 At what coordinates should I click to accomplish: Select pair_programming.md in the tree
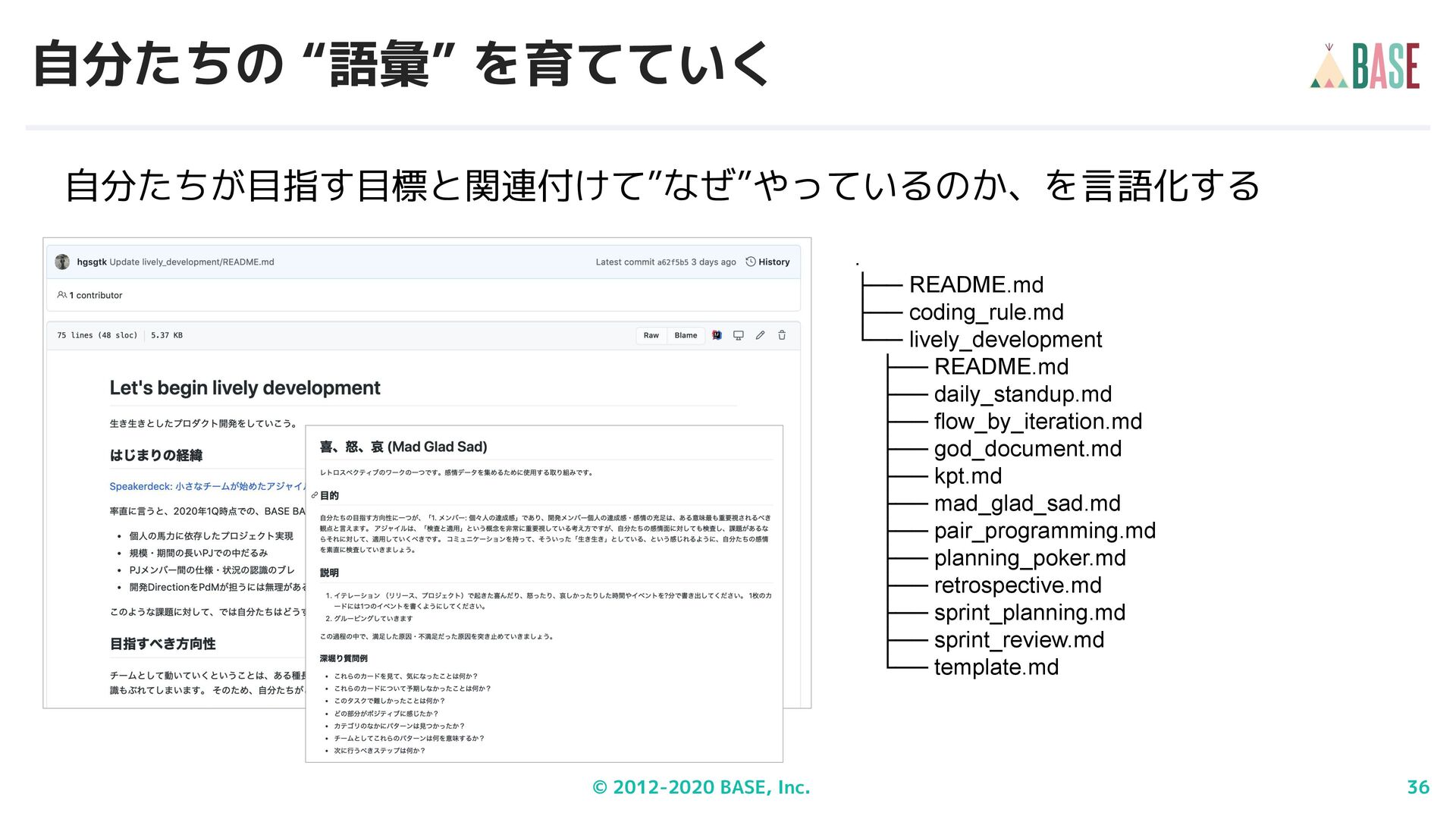click(x=1045, y=531)
